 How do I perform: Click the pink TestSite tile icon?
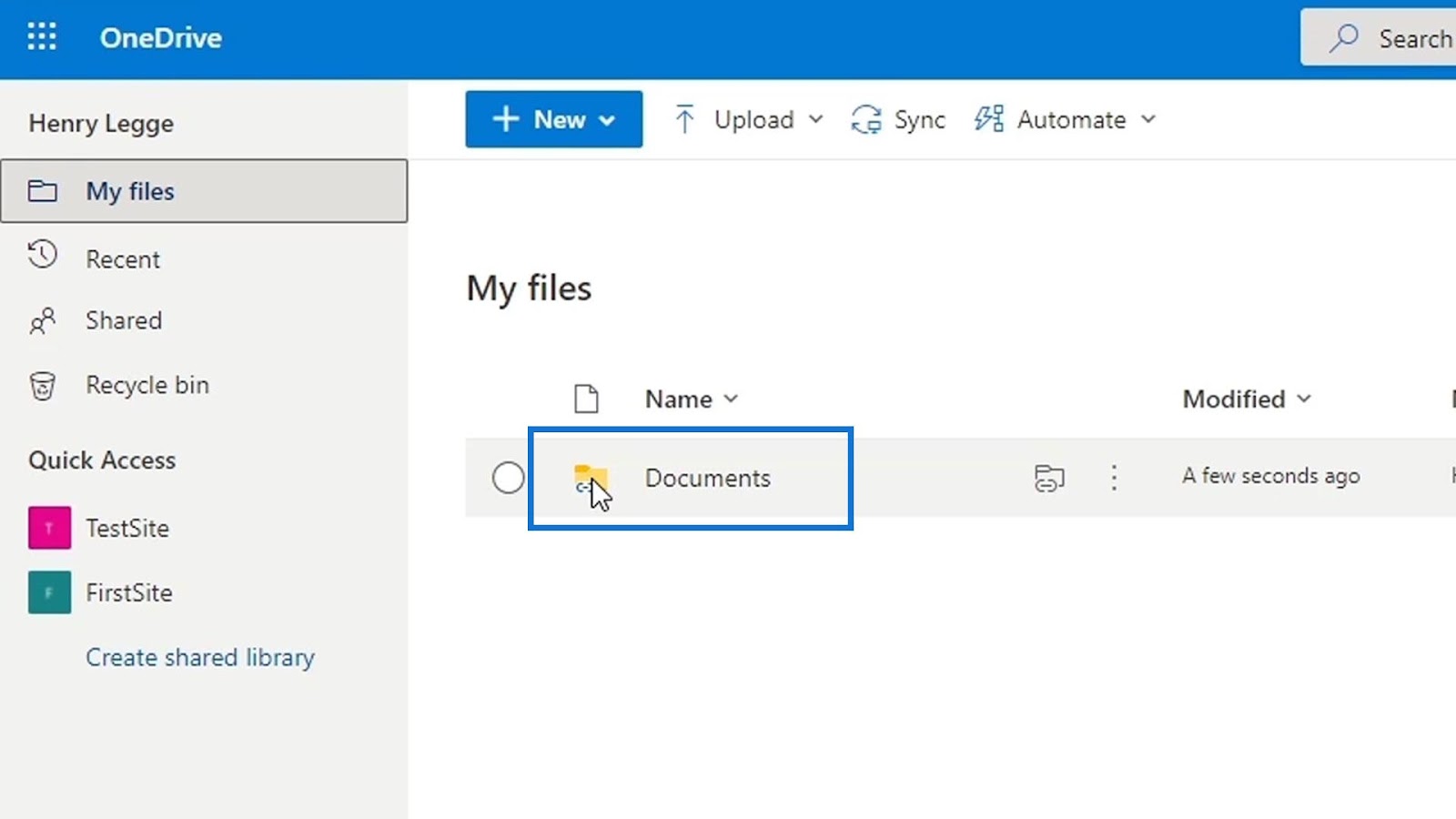pos(49,528)
